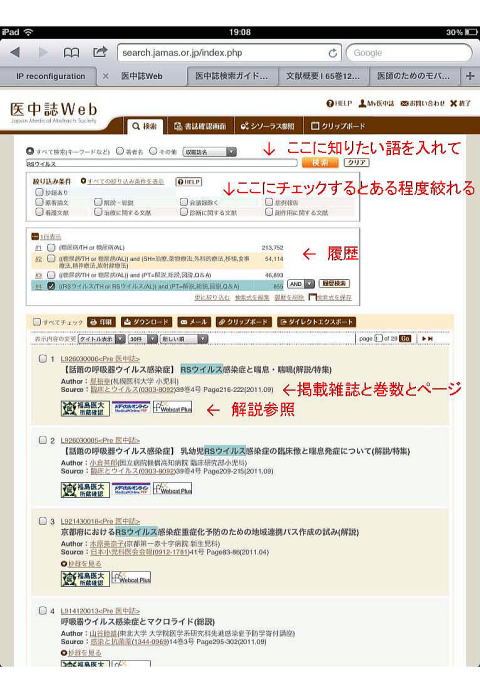Check 治療に関する文献 checkbox
The width and height of the screenshot is (480, 693).
(x=98, y=213)
